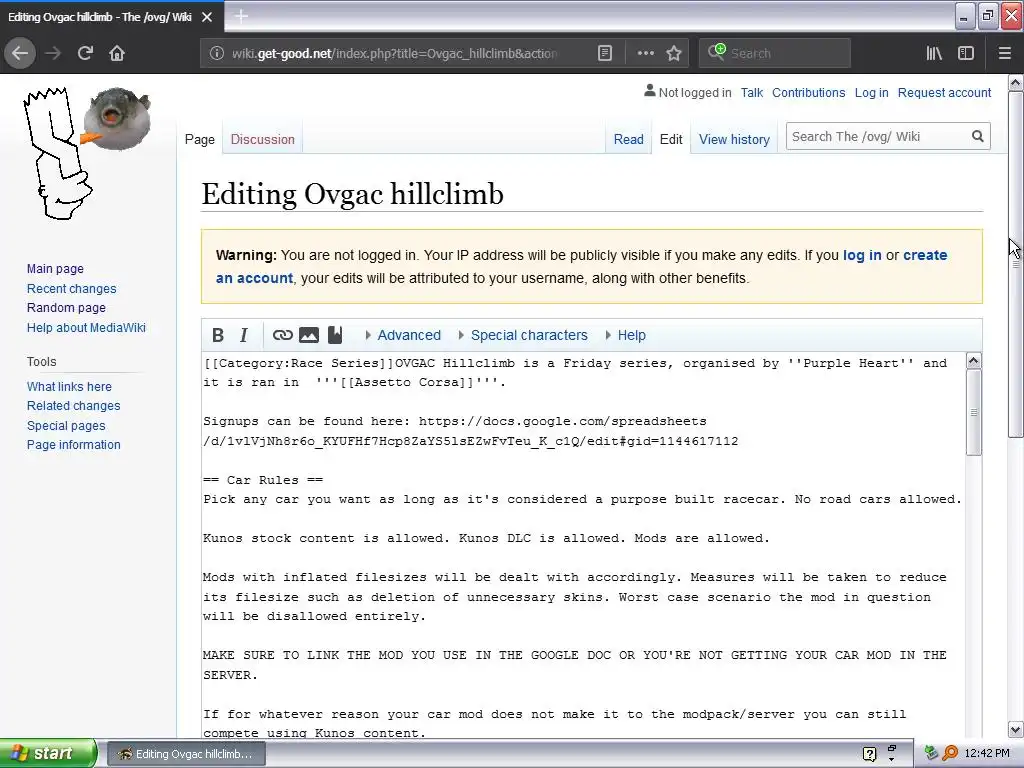Open the browser home page
The width and height of the screenshot is (1024, 768).
coord(117,54)
